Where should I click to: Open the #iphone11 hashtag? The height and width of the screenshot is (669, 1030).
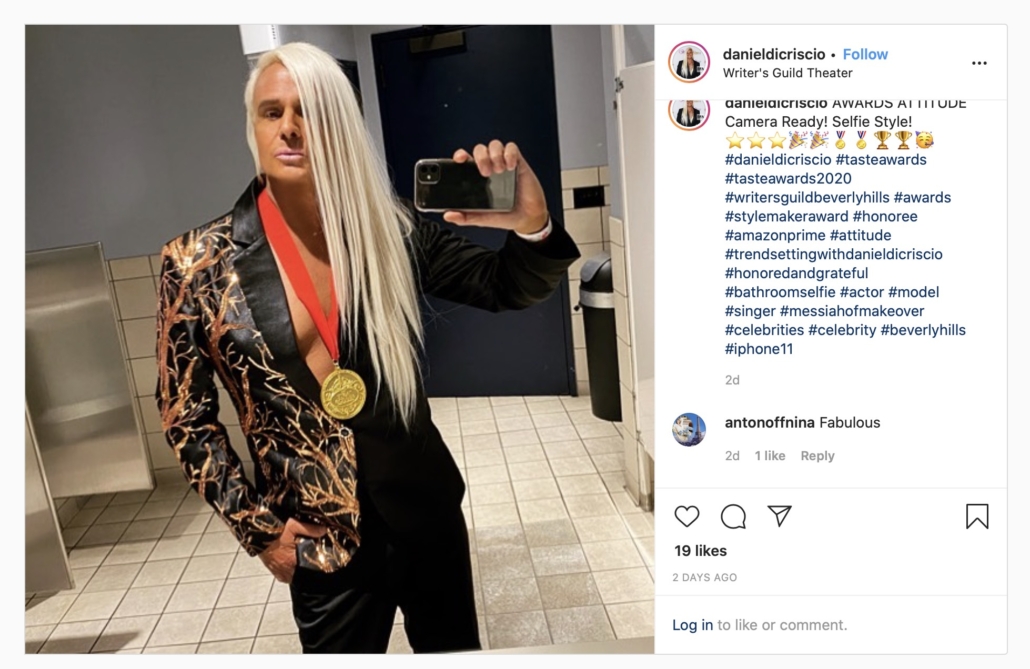759,349
